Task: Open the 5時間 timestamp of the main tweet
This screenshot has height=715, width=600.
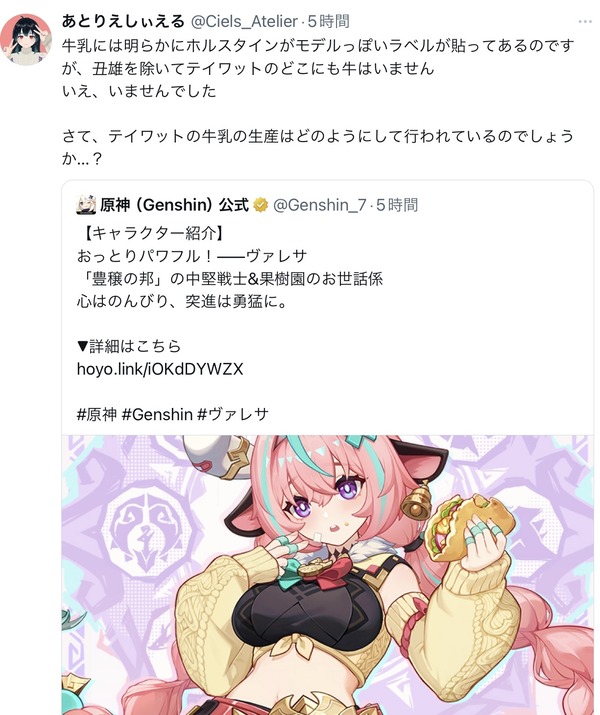Action: pyautogui.click(x=329, y=21)
